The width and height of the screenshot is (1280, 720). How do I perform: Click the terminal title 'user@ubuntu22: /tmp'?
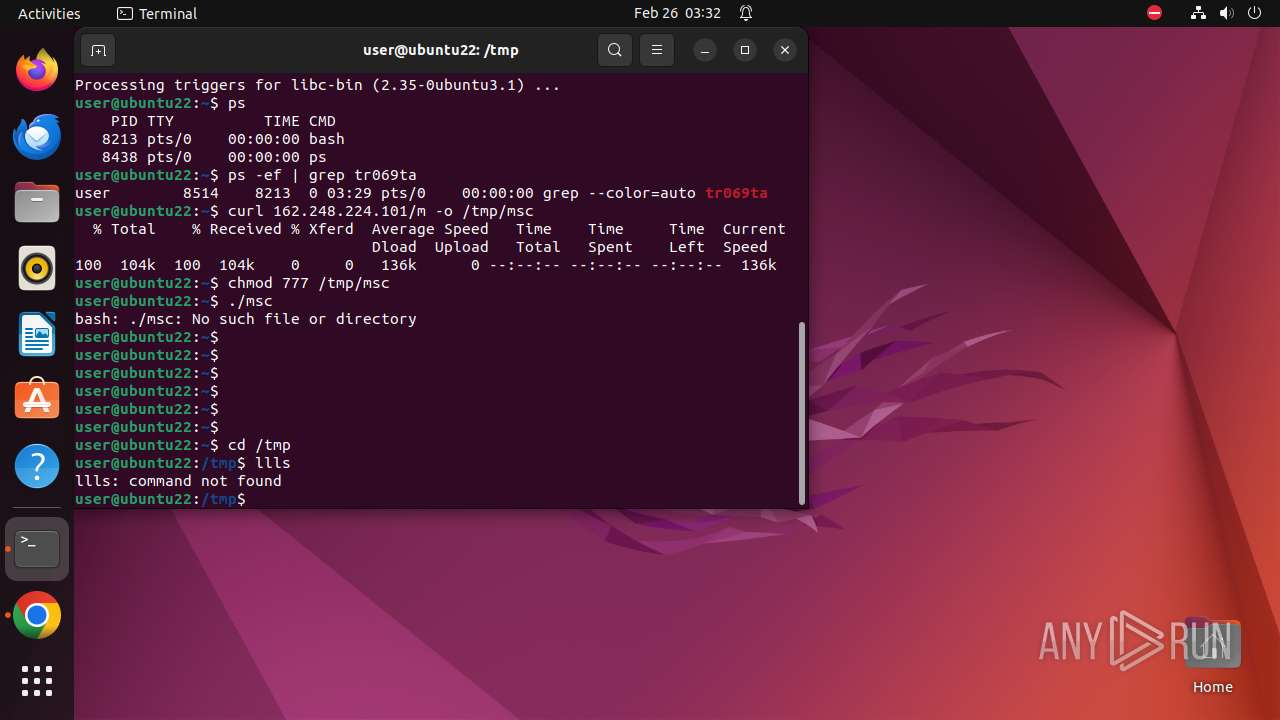440,50
